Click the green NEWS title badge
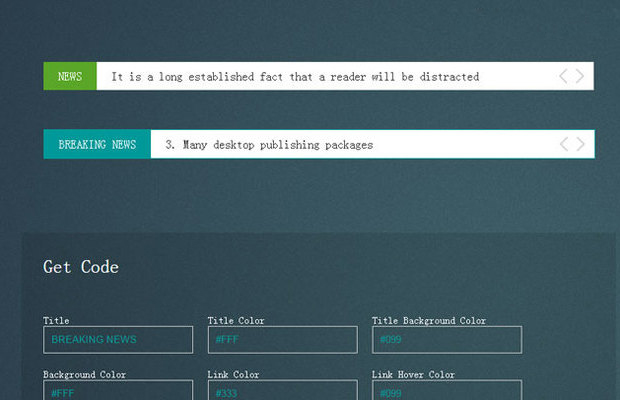 click(70, 76)
